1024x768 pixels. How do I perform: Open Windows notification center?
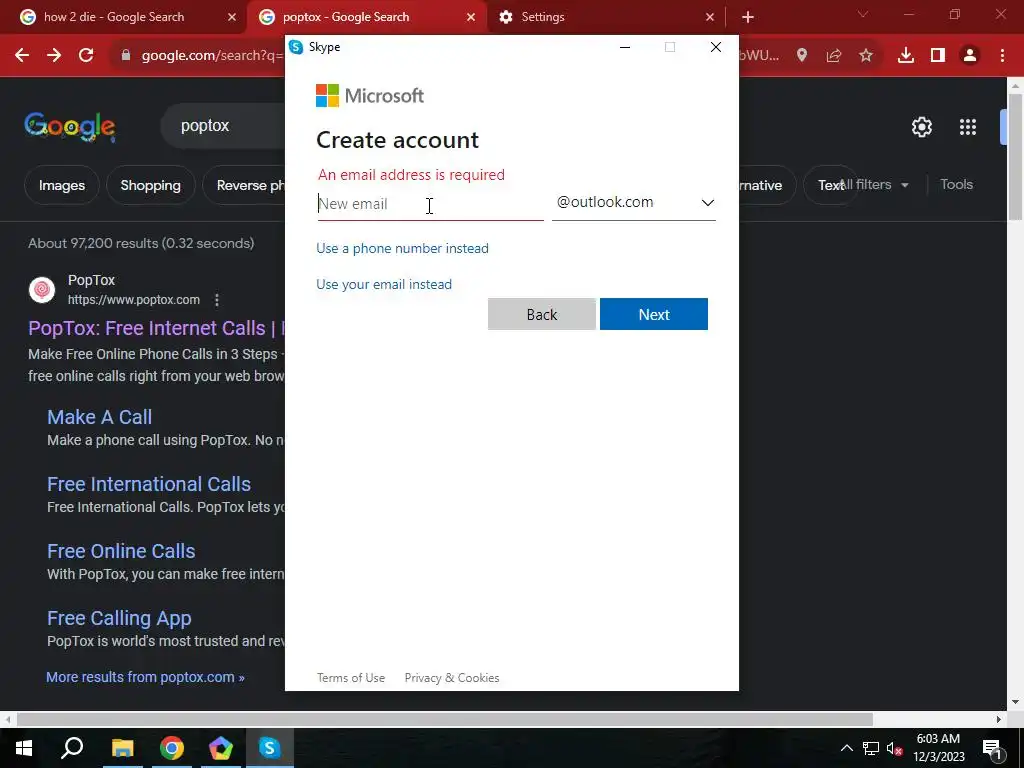993,748
